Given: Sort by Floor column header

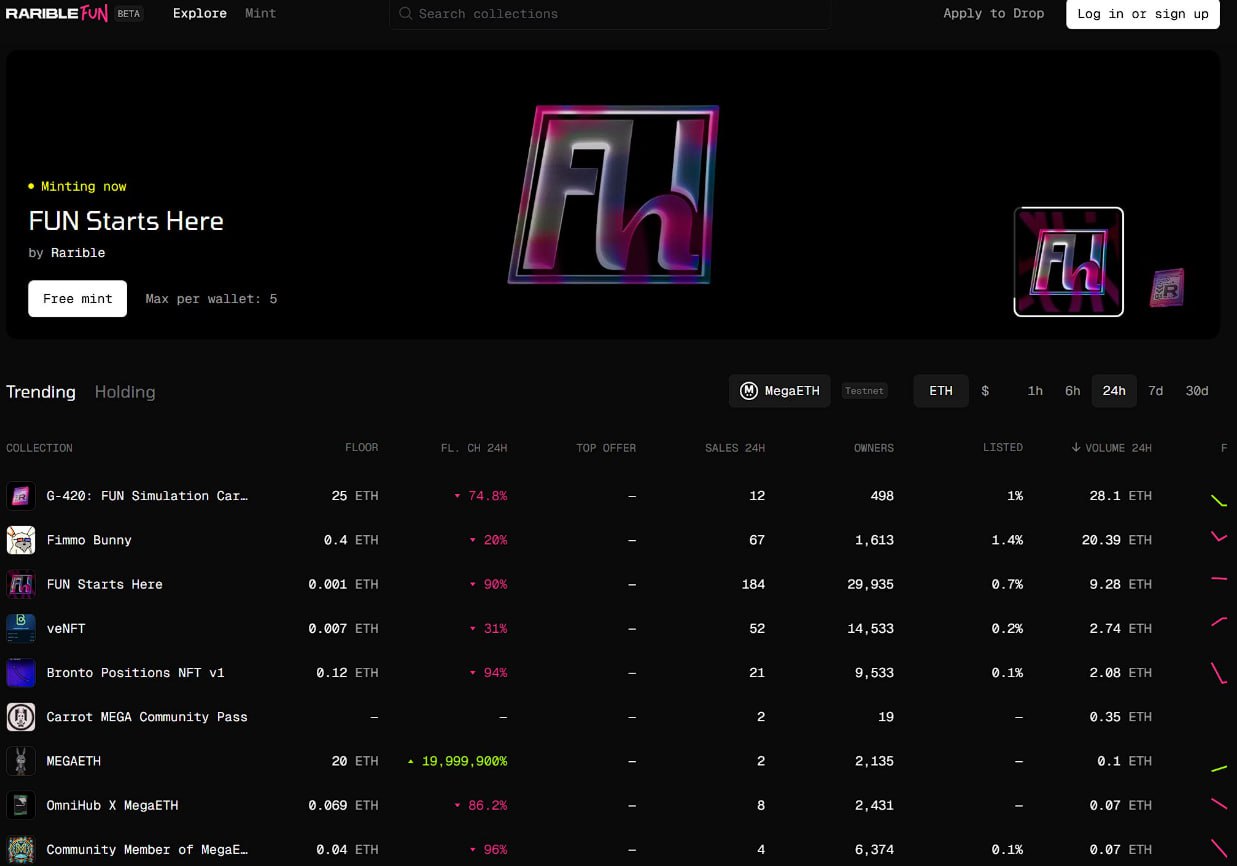Looking at the screenshot, I should pos(361,448).
